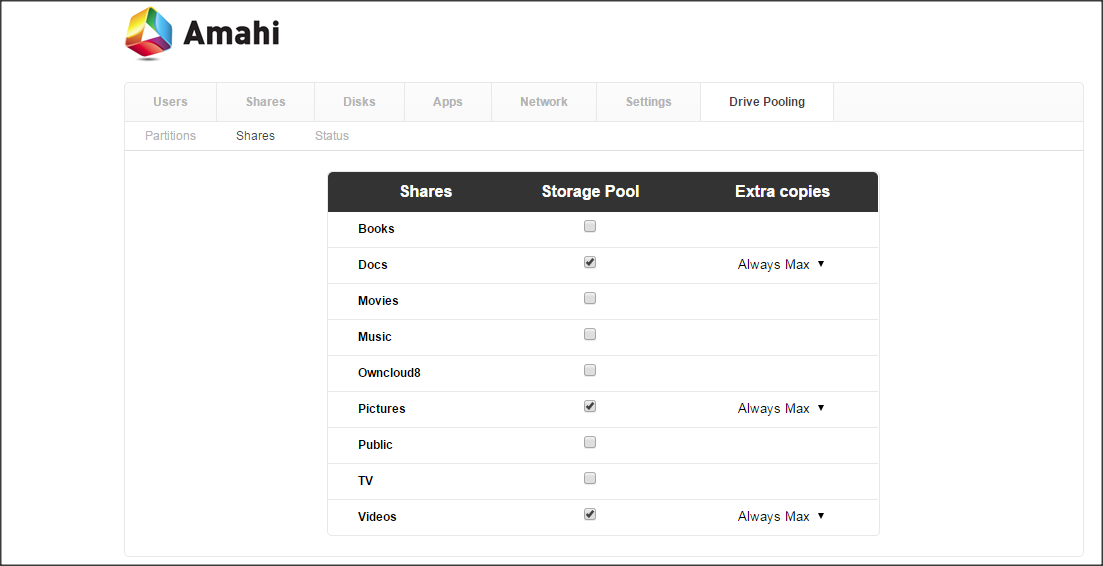This screenshot has width=1103, height=566.
Task: Check the Owncloud8 storage pool box
Action: [590, 370]
